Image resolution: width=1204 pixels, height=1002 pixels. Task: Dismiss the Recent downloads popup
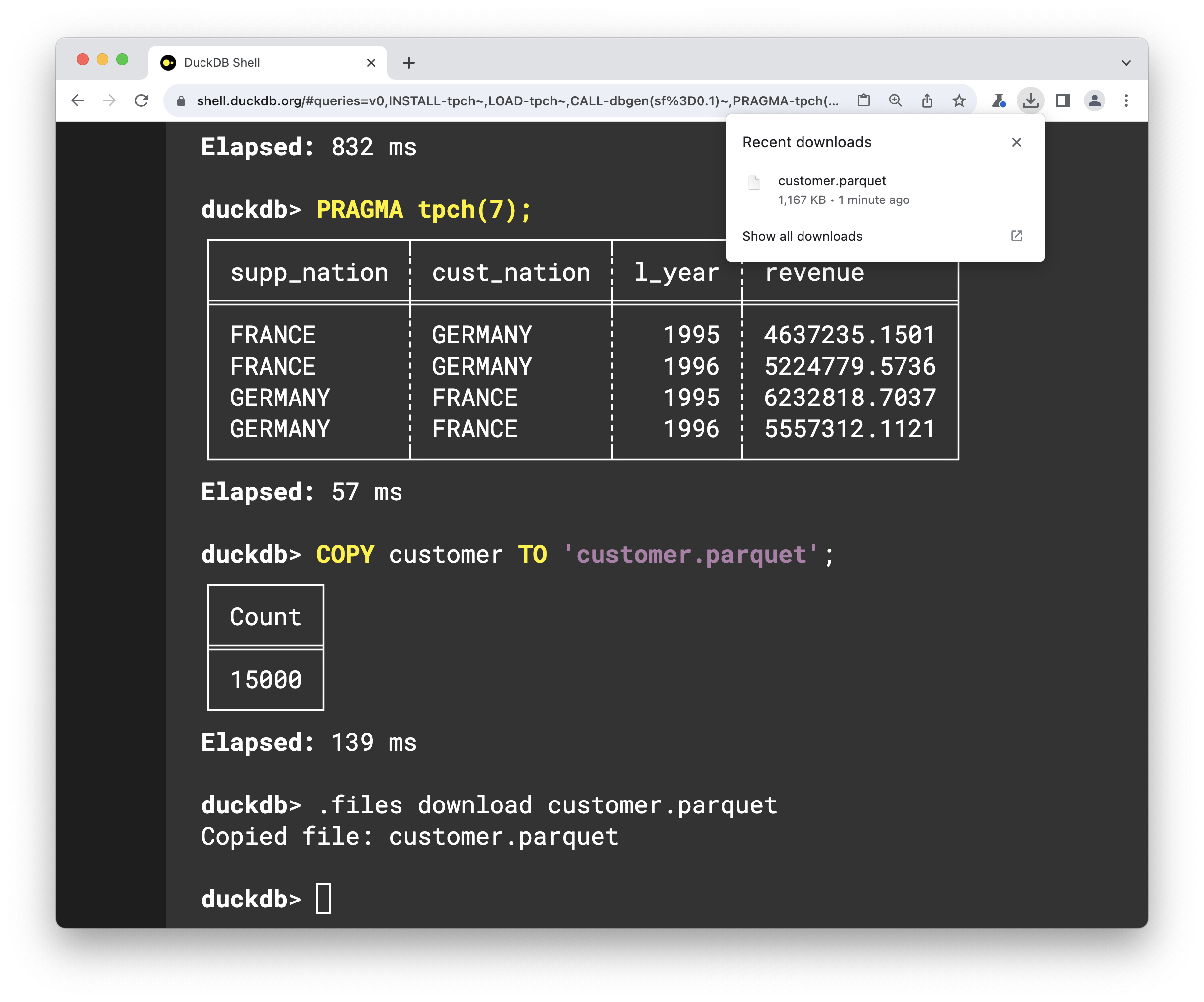(x=1016, y=142)
